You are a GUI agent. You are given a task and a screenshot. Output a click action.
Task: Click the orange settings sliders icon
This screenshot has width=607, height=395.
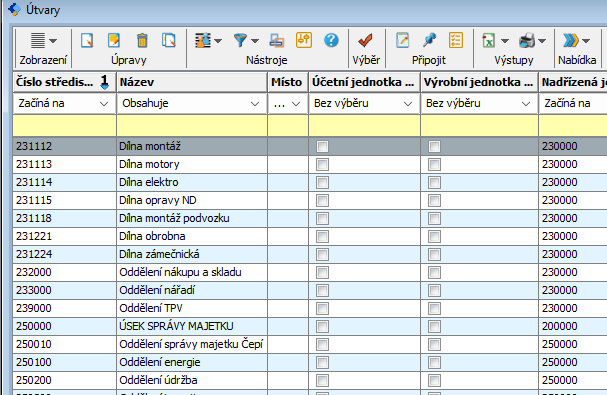click(304, 40)
